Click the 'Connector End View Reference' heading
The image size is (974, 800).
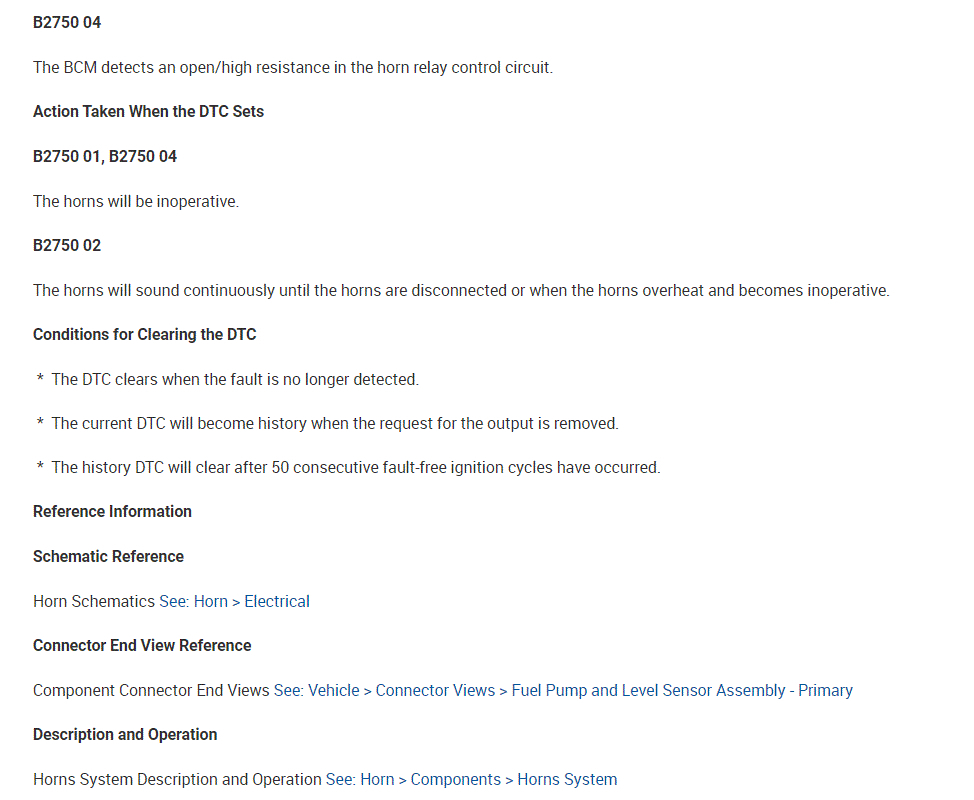142,645
